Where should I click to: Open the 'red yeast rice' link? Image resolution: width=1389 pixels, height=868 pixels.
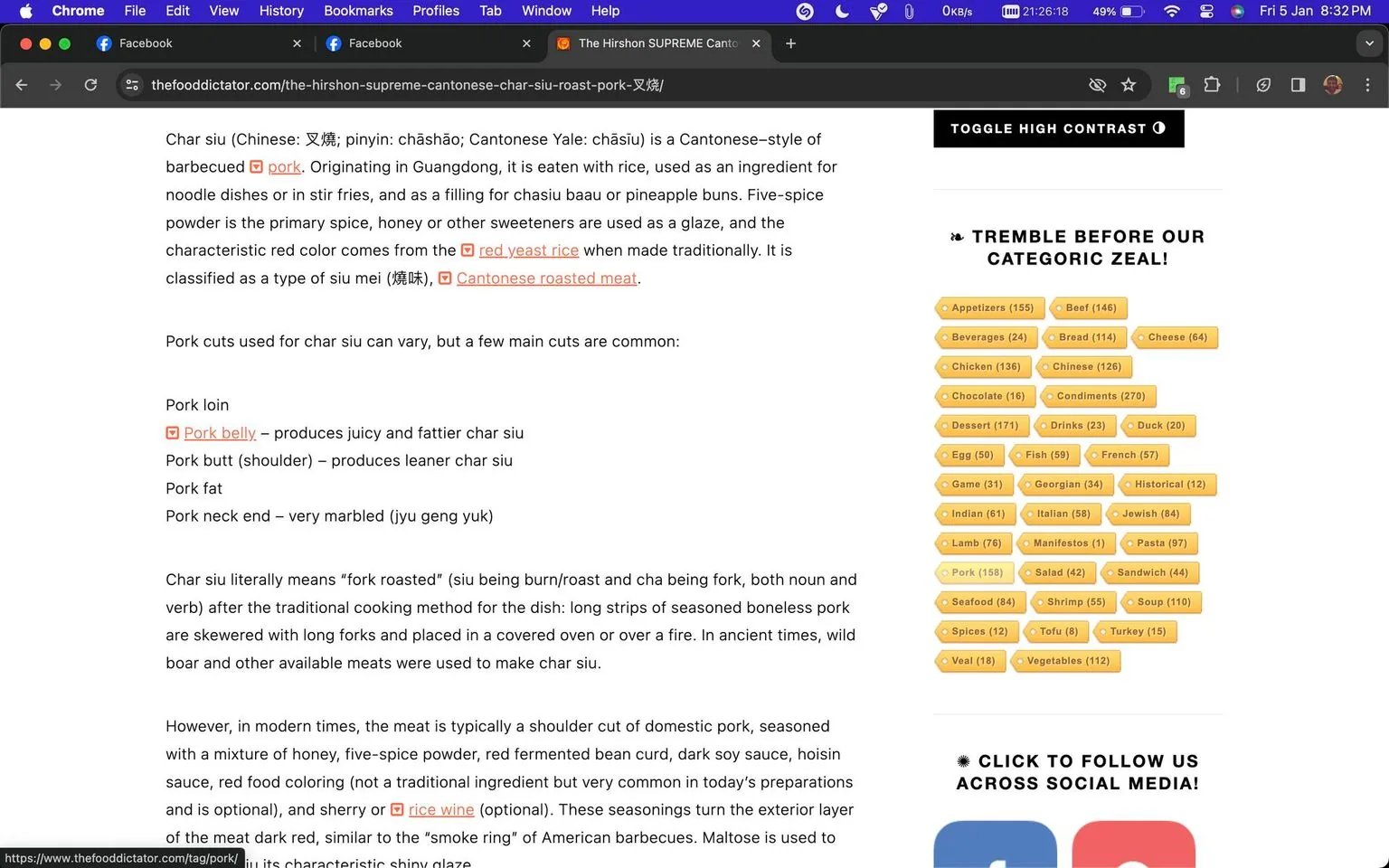(528, 250)
